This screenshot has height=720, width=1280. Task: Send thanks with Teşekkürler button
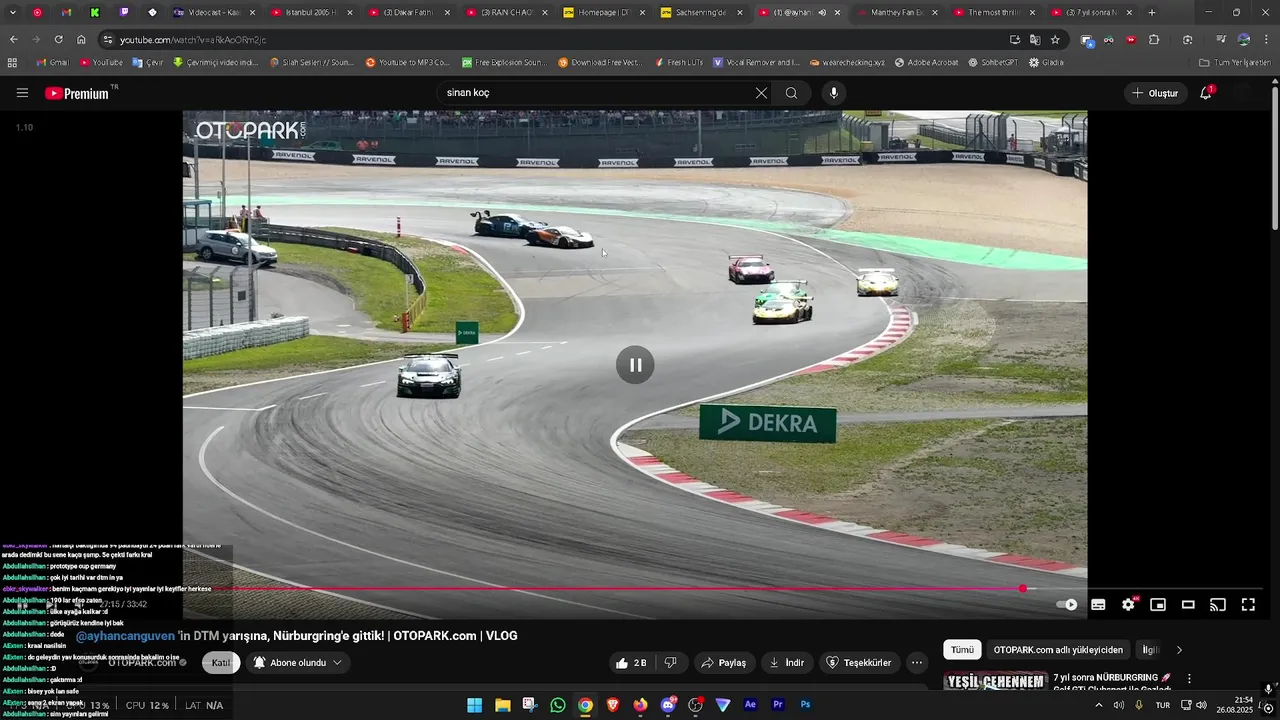pyautogui.click(x=858, y=662)
